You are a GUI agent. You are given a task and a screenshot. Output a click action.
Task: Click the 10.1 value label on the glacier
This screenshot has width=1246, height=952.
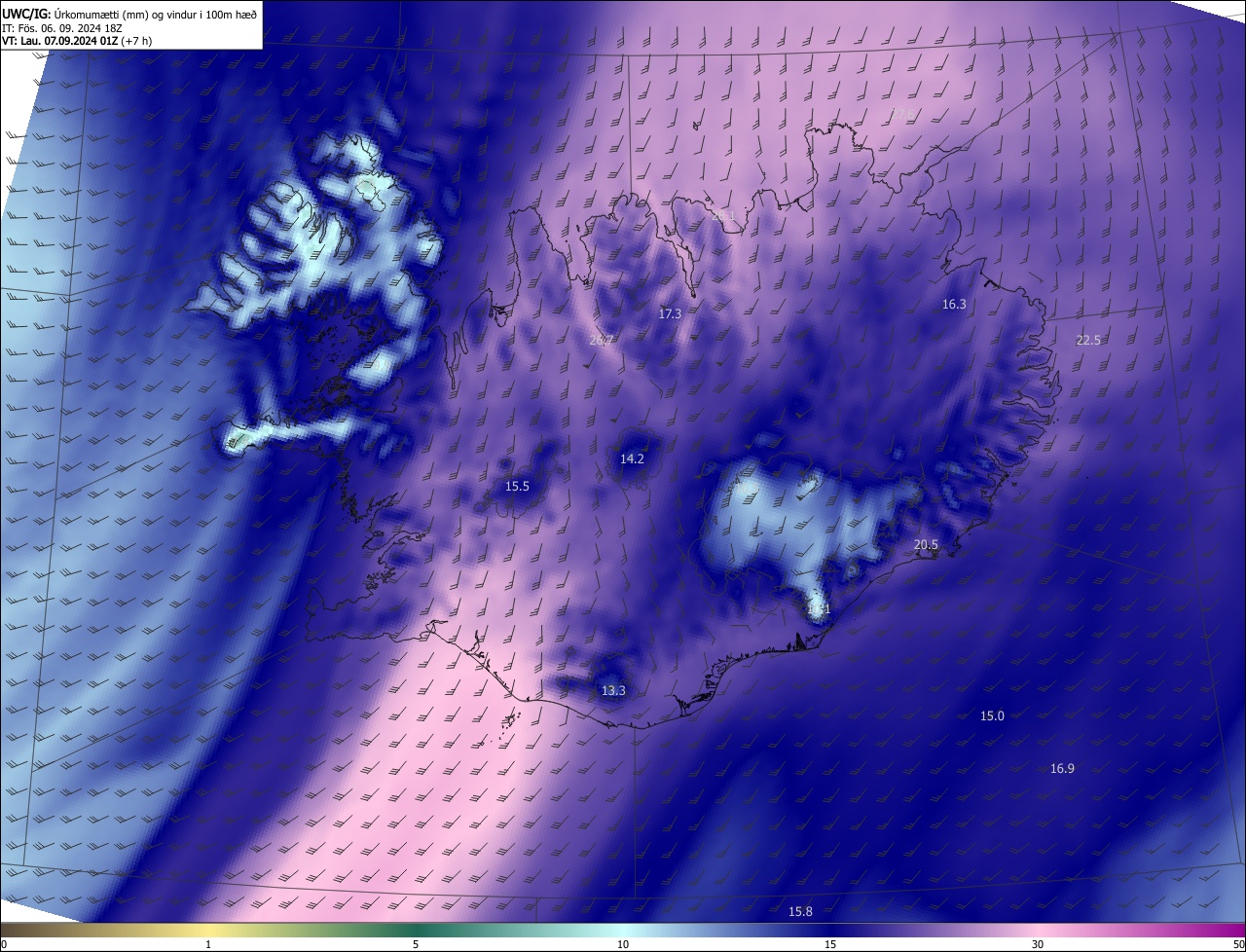click(x=819, y=609)
